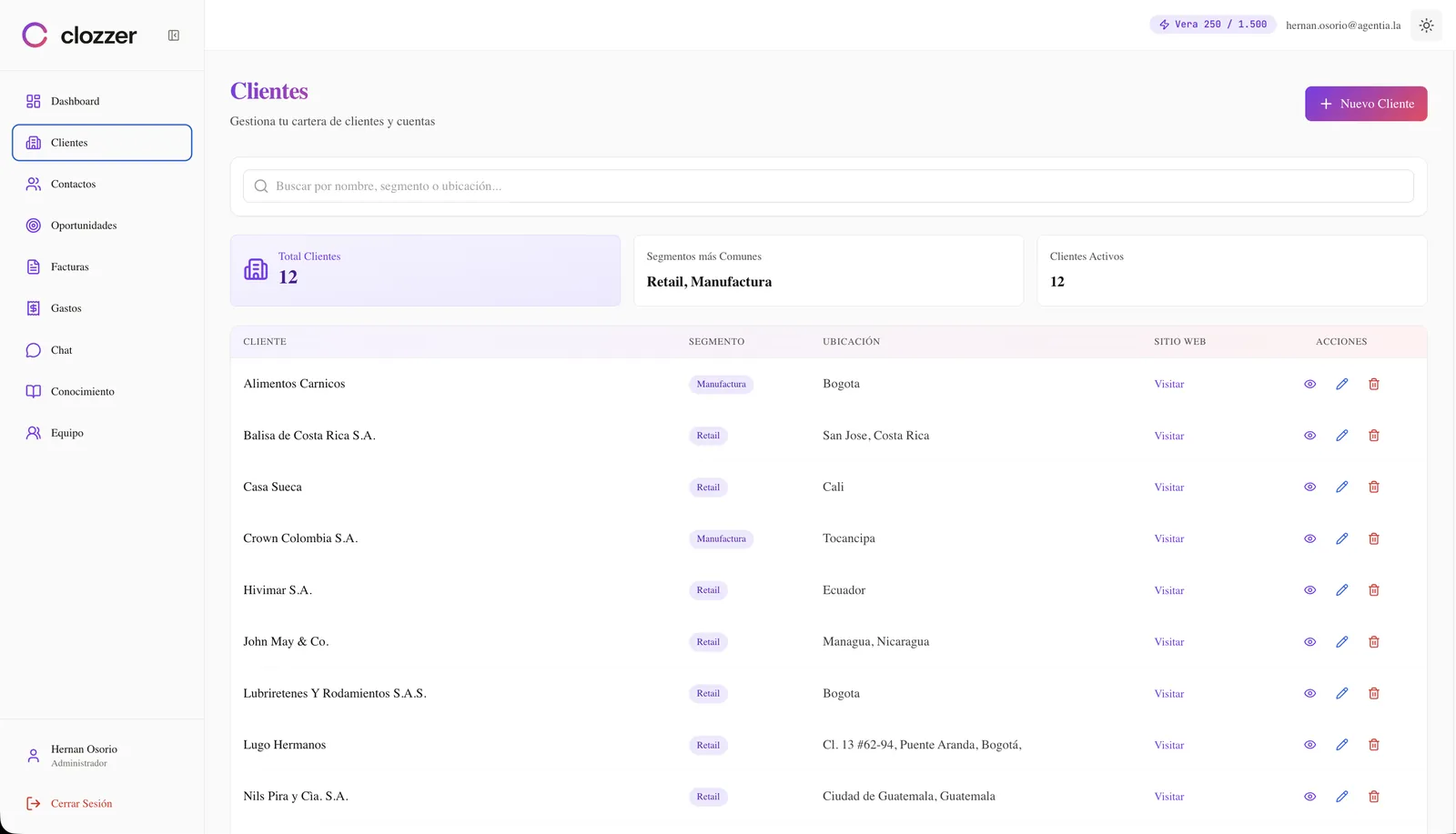Image resolution: width=1456 pixels, height=834 pixels.
Task: Click Visitar link for Hivimar S.A.
Action: tap(1169, 591)
